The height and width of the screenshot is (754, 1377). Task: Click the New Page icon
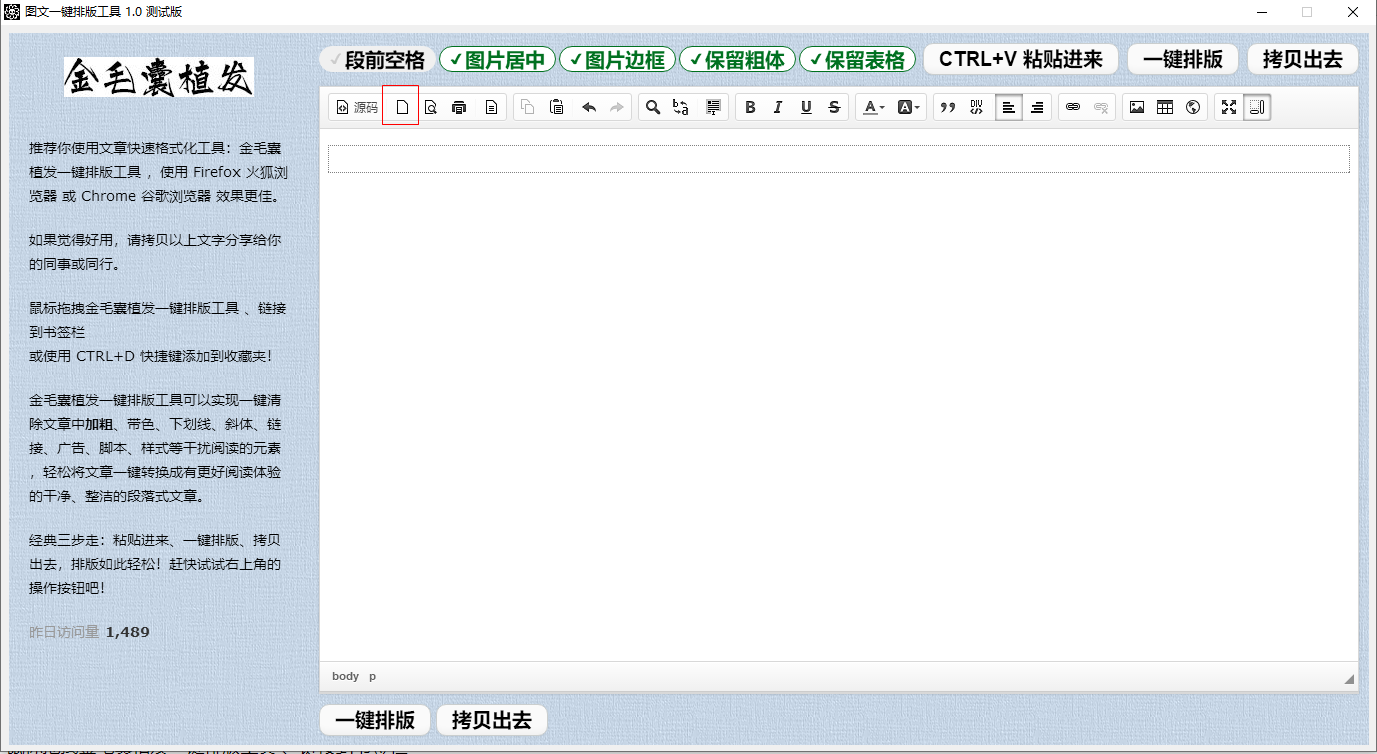(402, 107)
